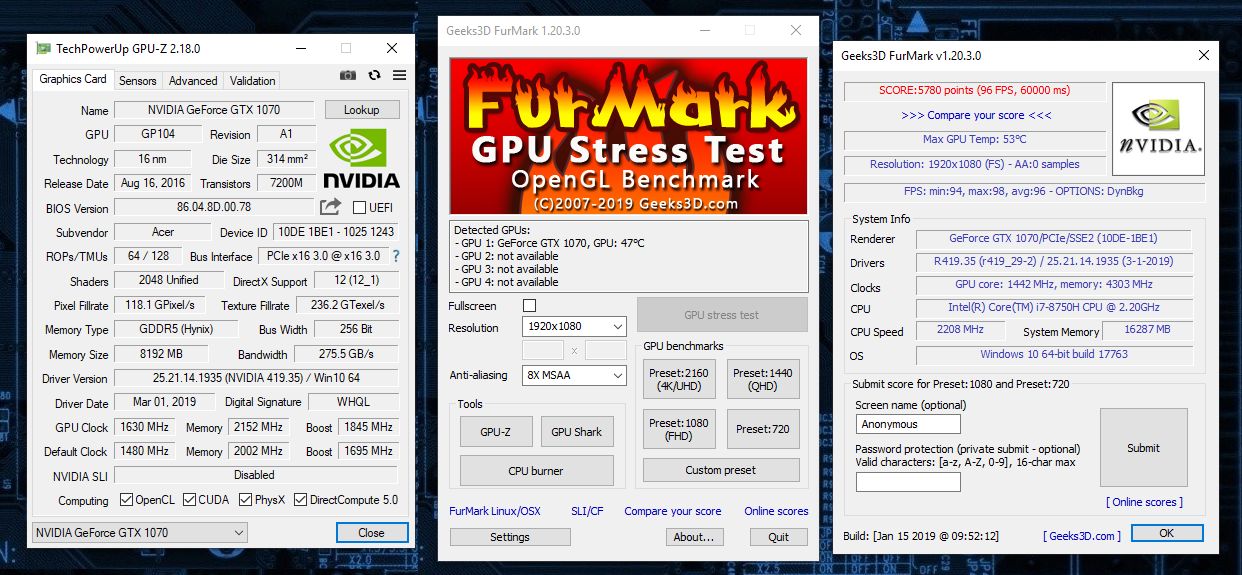Open the Online scores link beside Compare your score

coord(776,511)
